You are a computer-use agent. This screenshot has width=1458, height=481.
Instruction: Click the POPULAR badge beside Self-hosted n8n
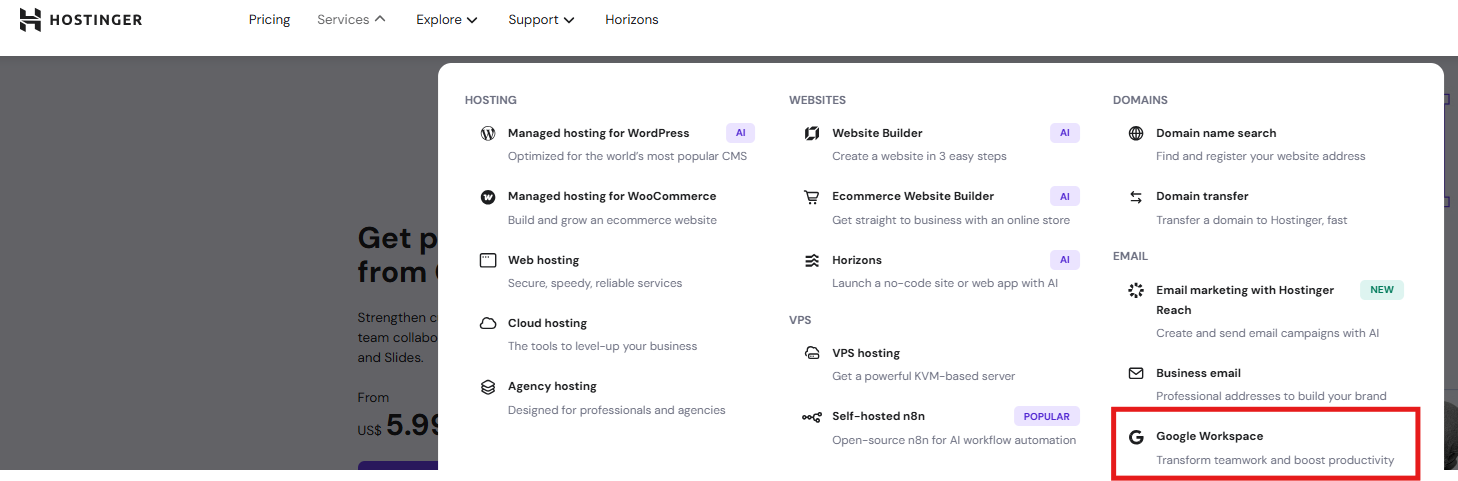1047,416
